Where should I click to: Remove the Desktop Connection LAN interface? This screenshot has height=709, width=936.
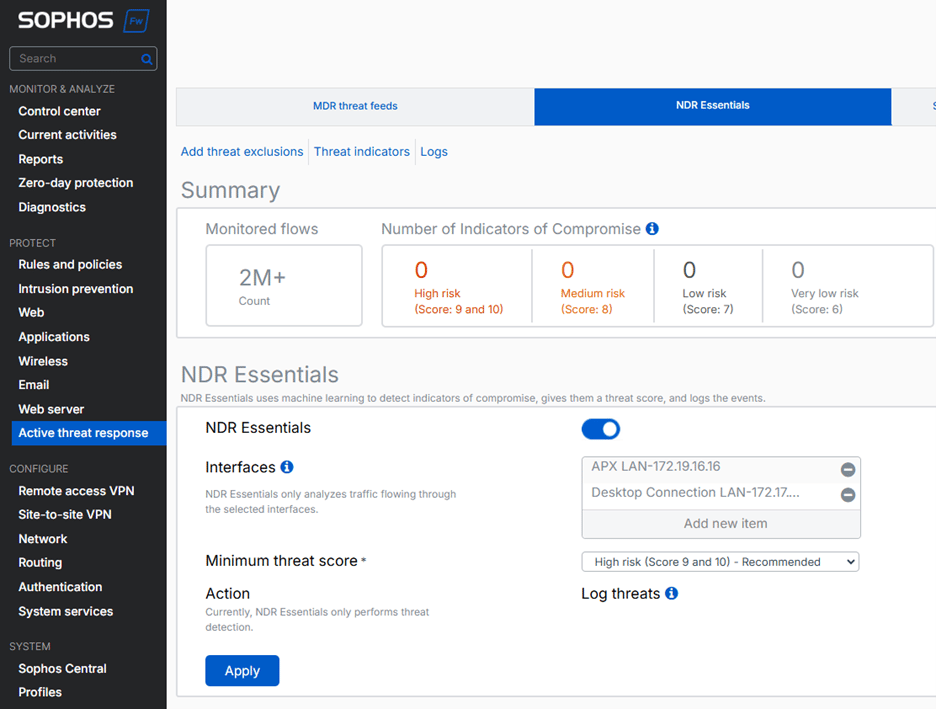[847, 494]
